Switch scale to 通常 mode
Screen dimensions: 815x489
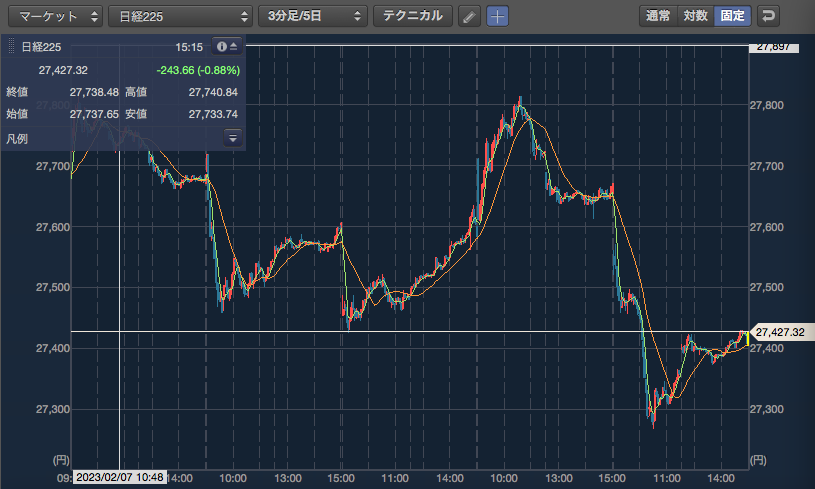click(659, 16)
